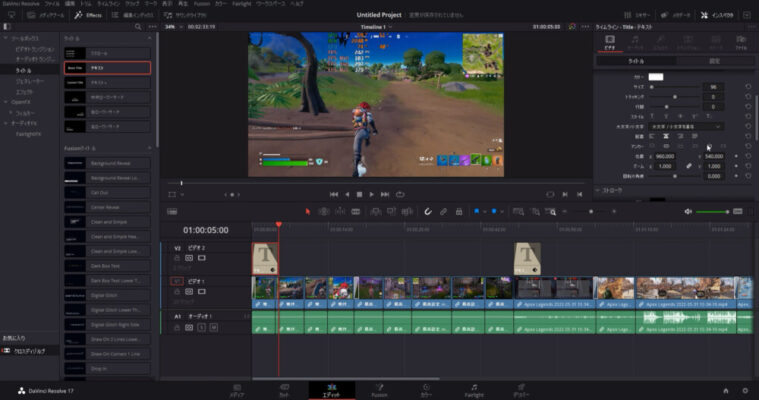Disable the Video 1 track
The height and width of the screenshot is (400, 759).
tap(202, 292)
